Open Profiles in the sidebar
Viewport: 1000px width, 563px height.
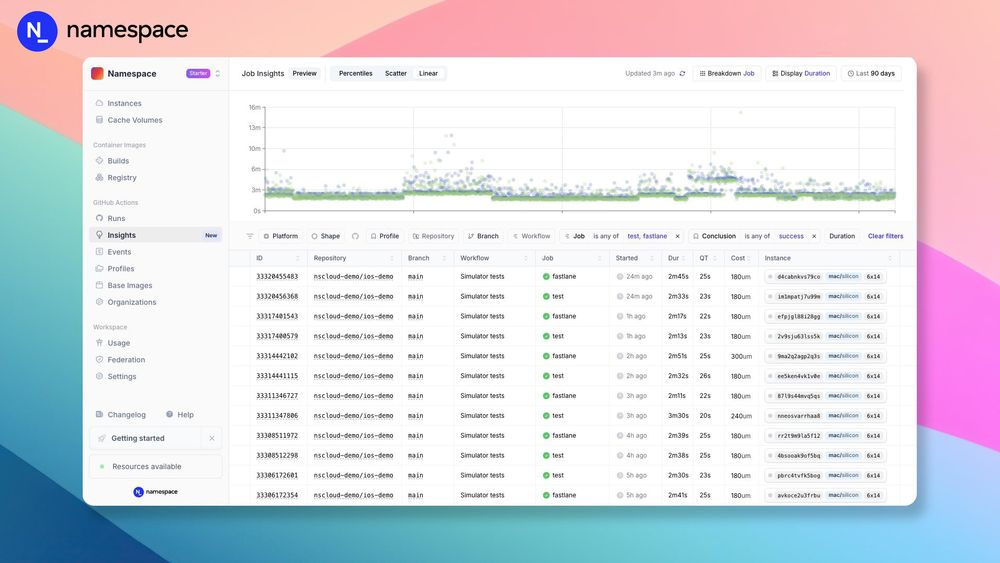coord(121,268)
